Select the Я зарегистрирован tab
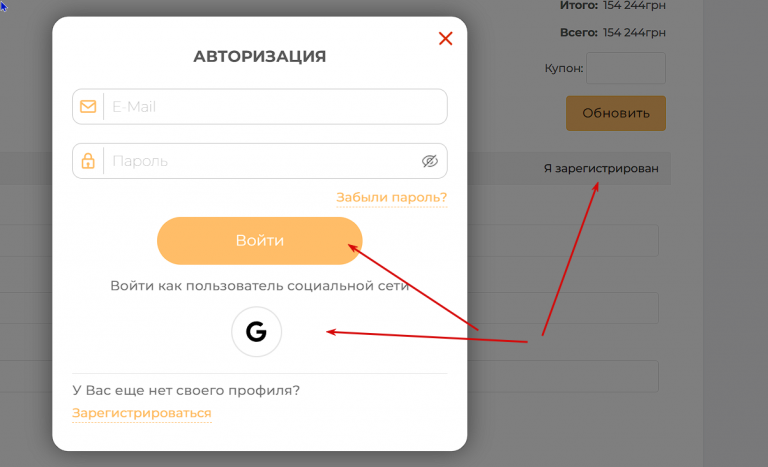Screen dimensions: 768x467 coord(601,169)
